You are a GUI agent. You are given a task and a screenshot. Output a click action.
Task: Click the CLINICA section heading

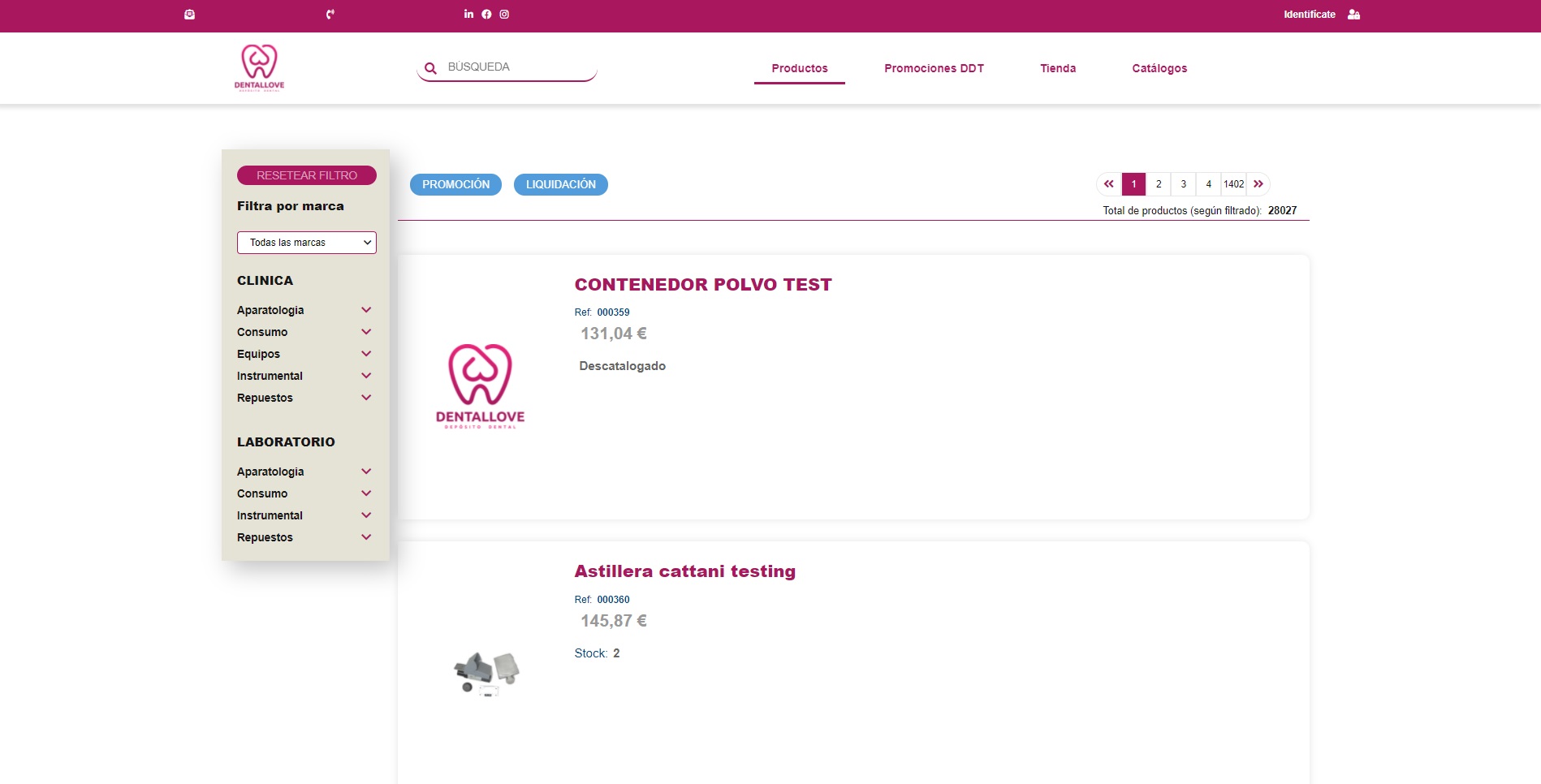pyautogui.click(x=265, y=281)
